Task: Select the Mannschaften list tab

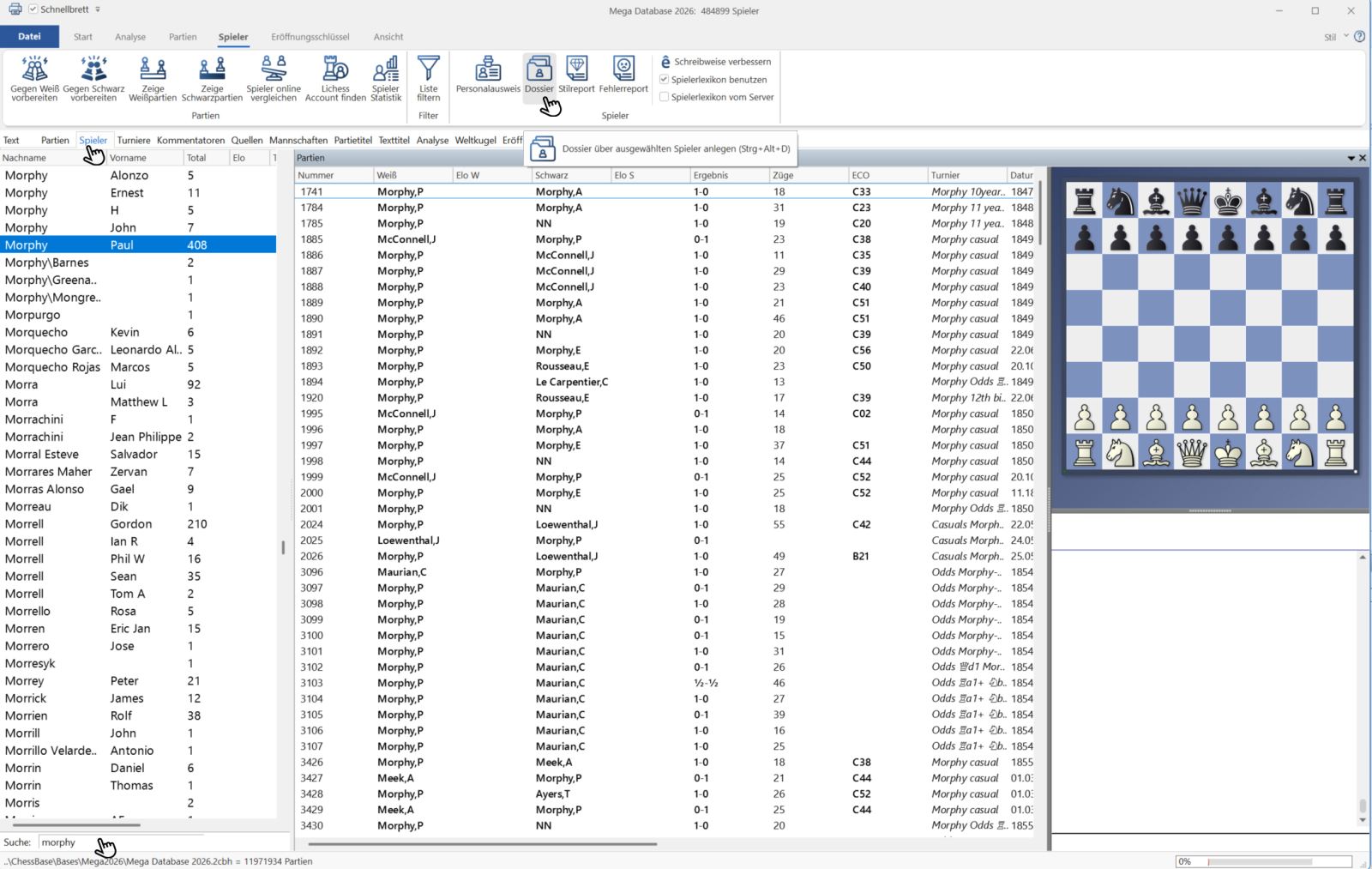Action: 298,140
